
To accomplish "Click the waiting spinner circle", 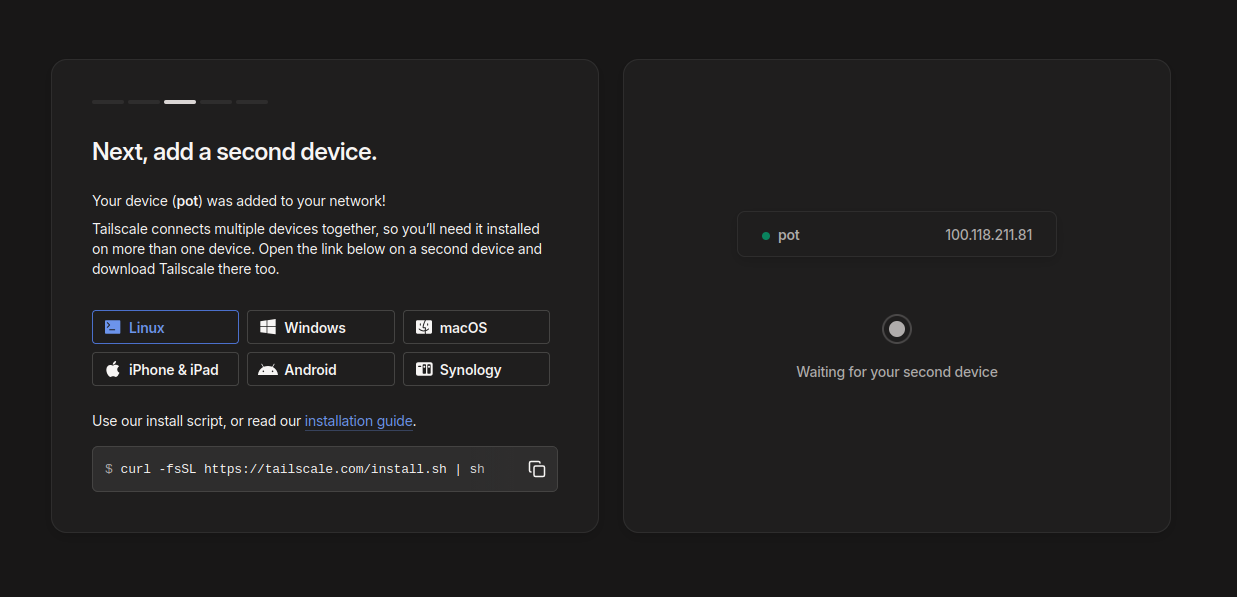I will [x=896, y=329].
